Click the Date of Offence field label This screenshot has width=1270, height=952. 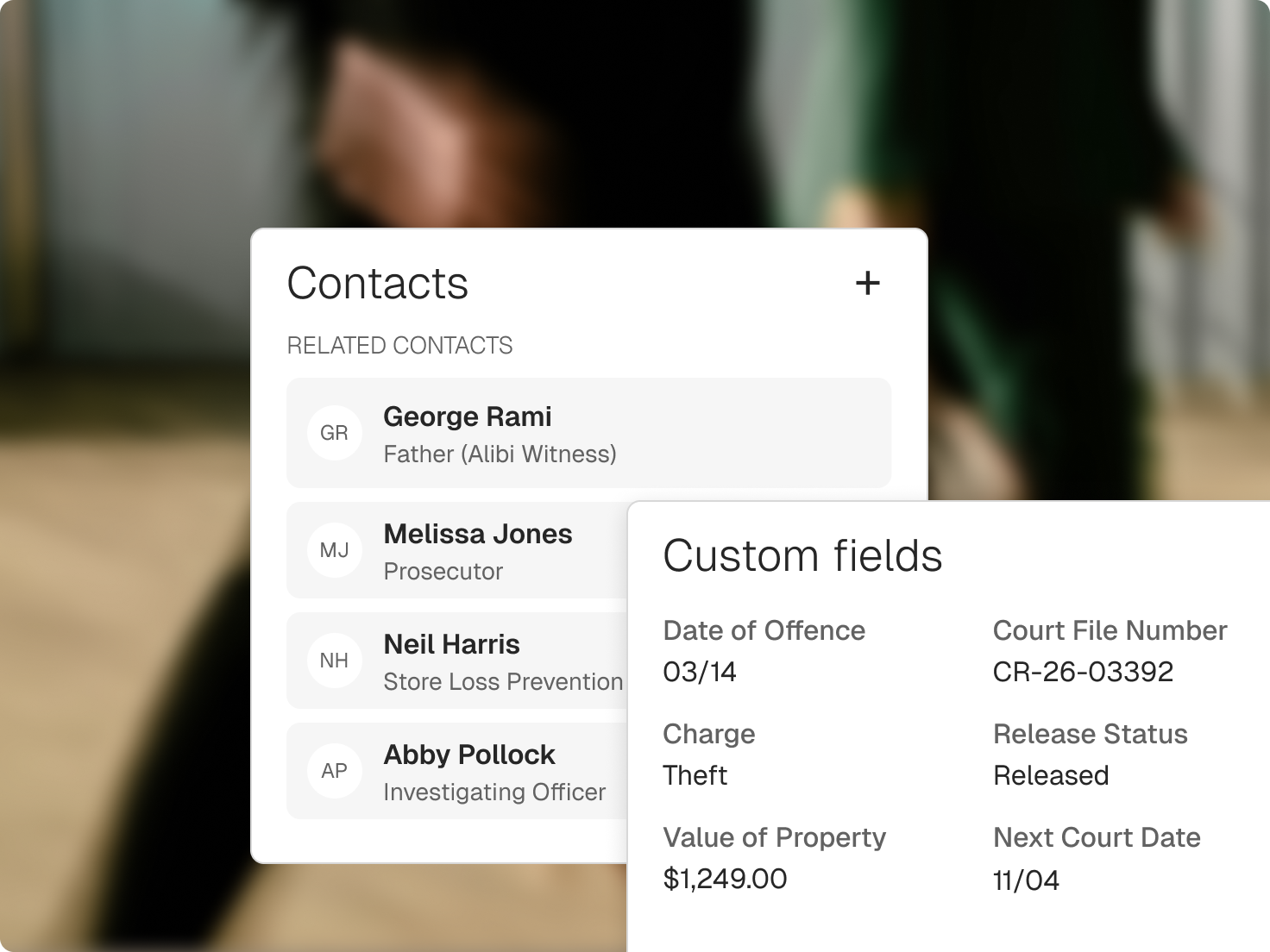[764, 630]
